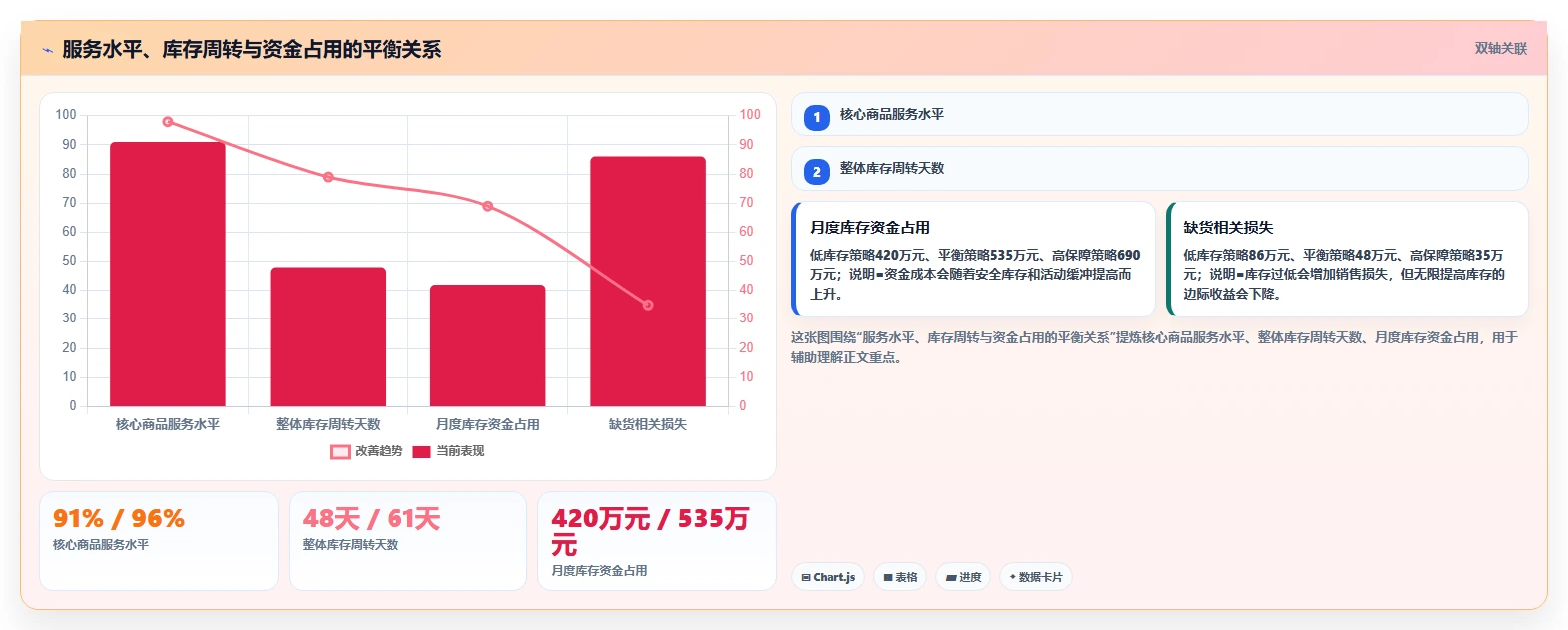Click the 双轴关联 label in header

click(1500, 48)
